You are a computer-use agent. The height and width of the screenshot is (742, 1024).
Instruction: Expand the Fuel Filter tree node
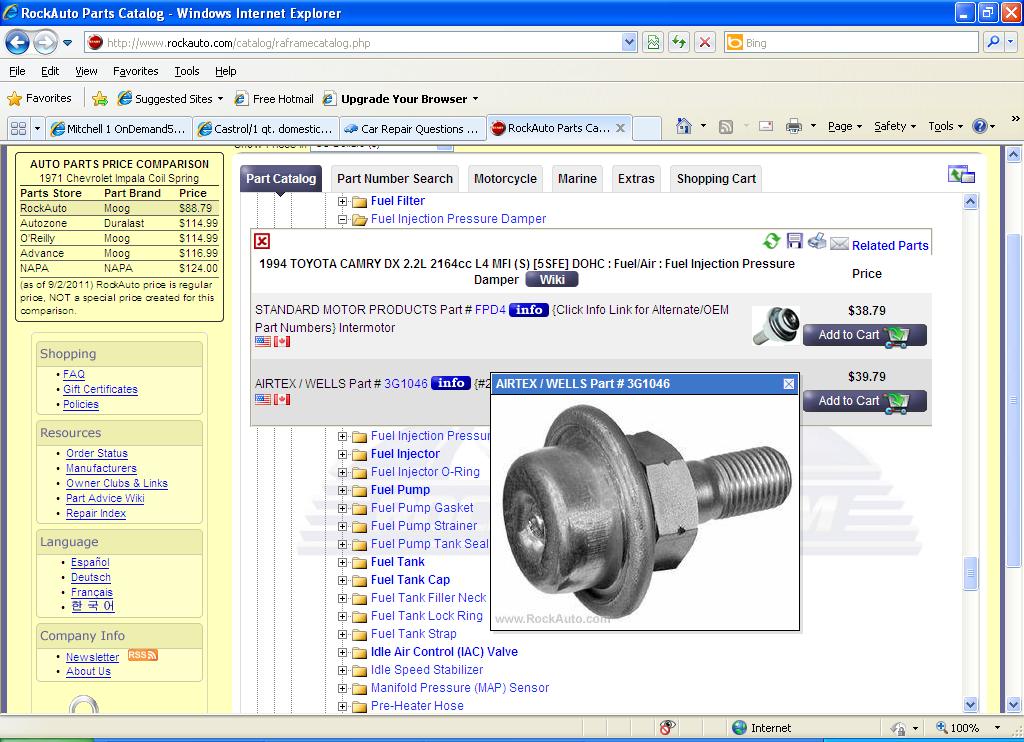click(x=343, y=201)
